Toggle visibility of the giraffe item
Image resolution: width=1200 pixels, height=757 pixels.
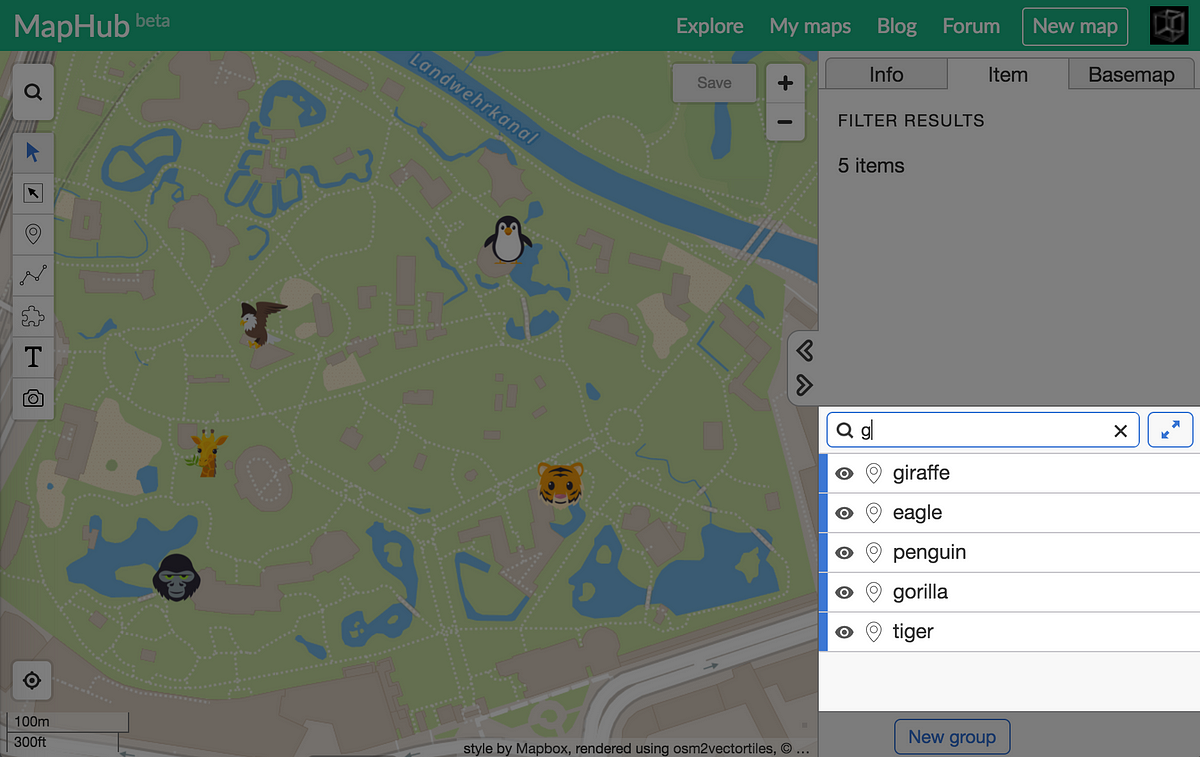[844, 473]
